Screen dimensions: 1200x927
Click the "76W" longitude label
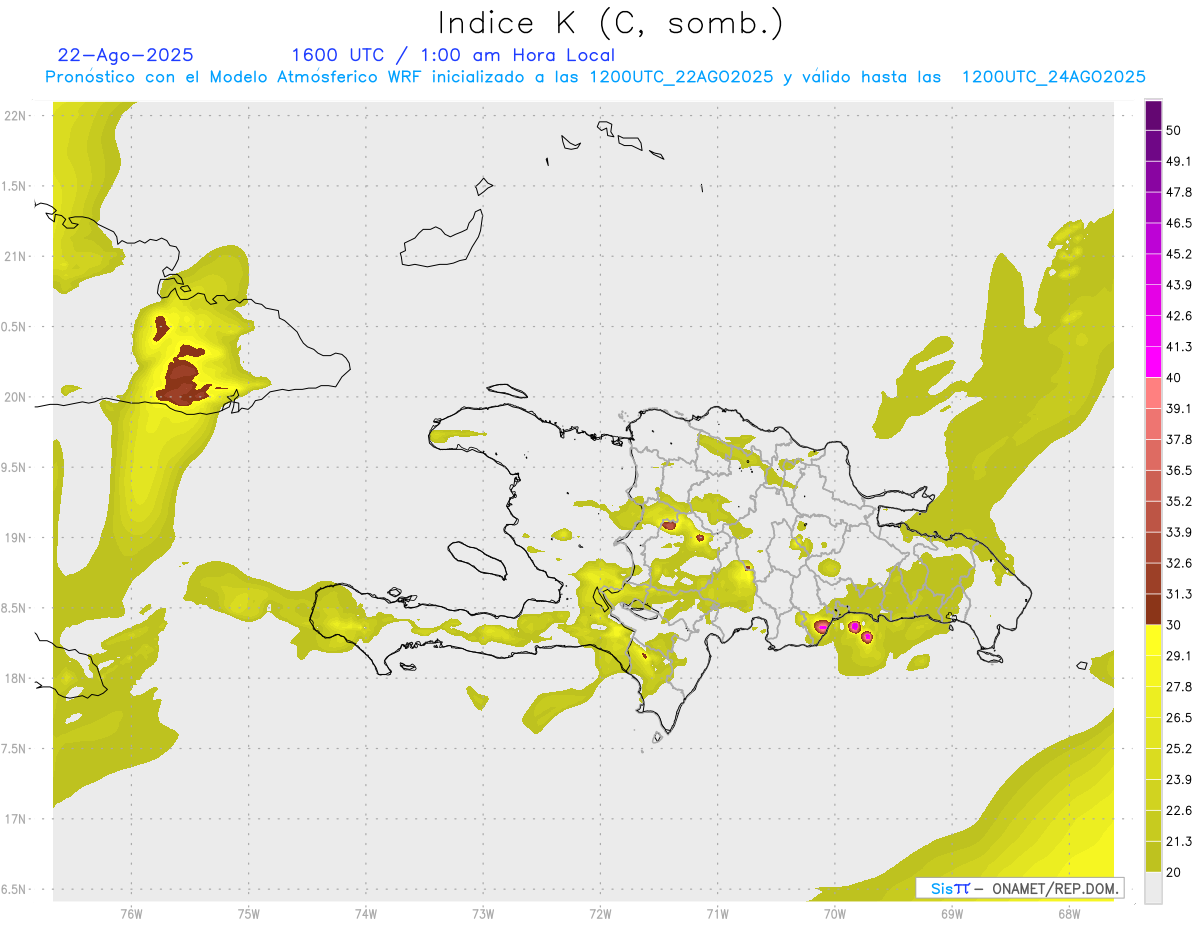(x=131, y=913)
